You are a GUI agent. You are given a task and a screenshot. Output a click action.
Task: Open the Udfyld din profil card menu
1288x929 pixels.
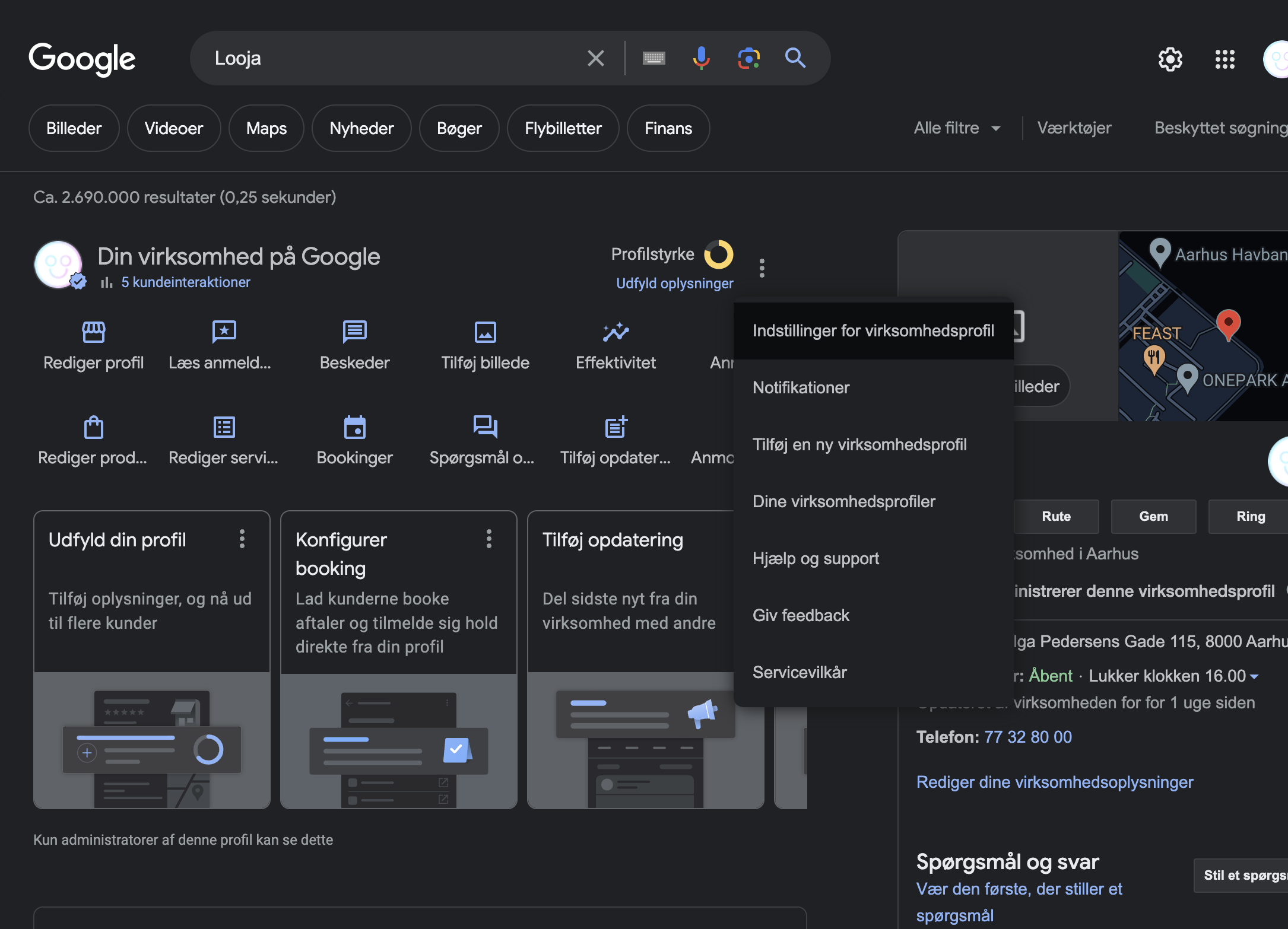click(242, 539)
